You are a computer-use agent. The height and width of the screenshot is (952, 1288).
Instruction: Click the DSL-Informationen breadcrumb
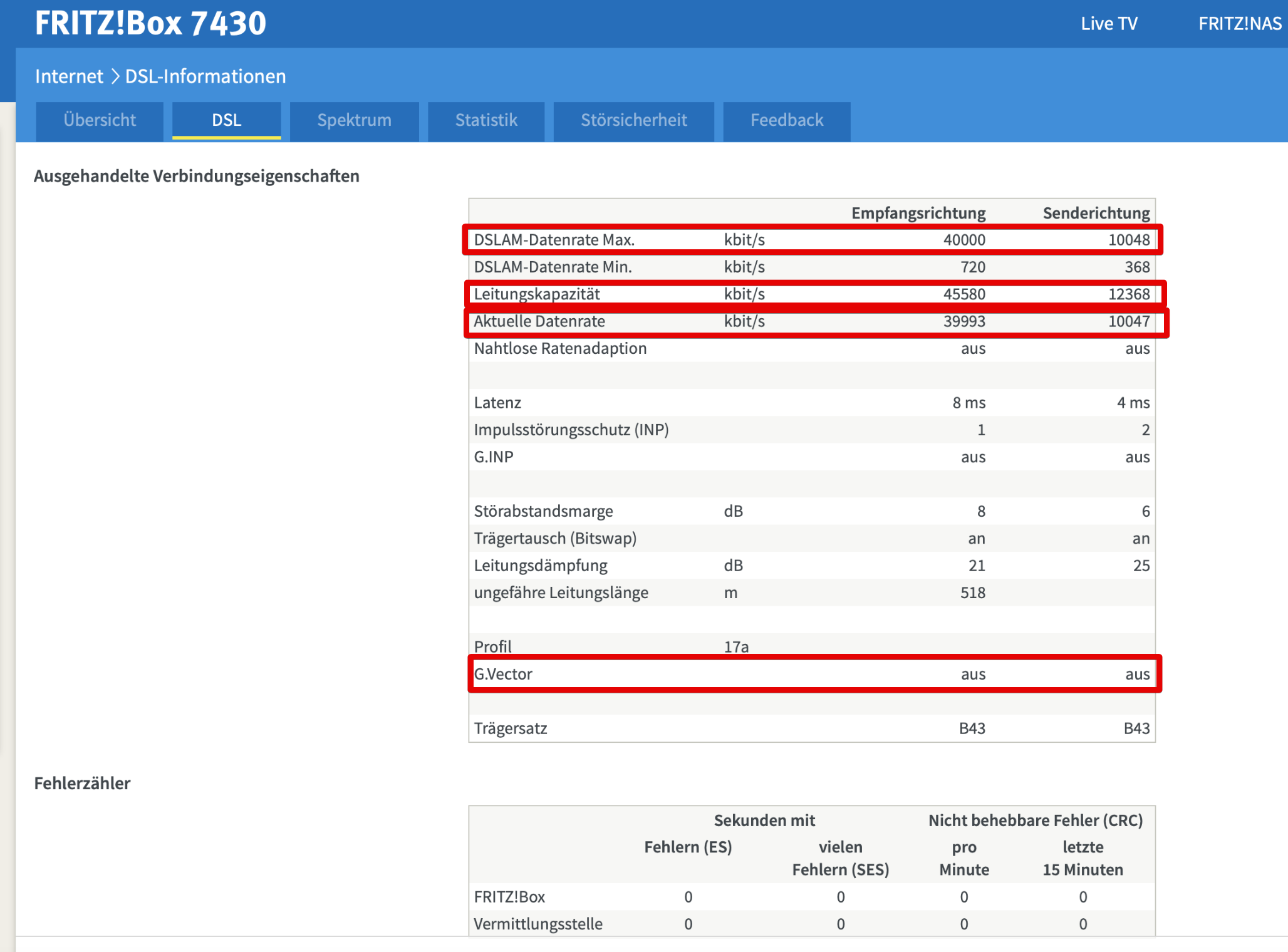pyautogui.click(x=205, y=76)
